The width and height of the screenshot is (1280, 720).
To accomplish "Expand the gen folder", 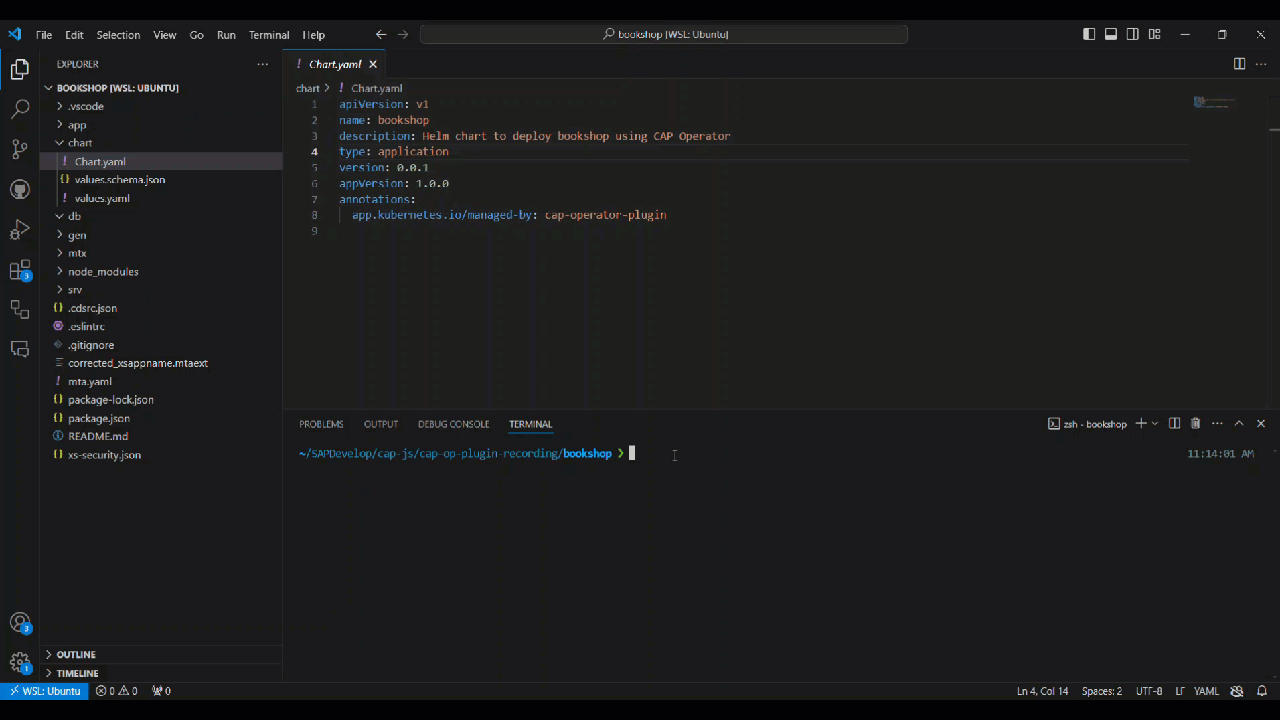I will (x=161, y=235).
